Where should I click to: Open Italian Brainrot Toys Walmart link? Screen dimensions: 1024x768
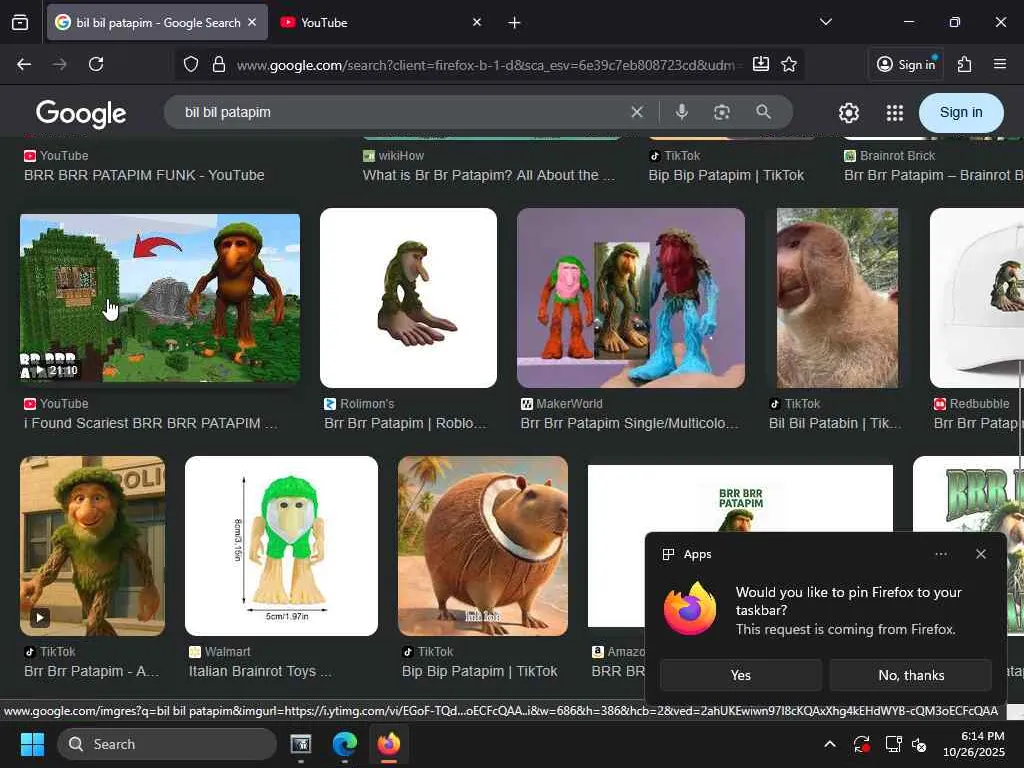[x=260, y=671]
